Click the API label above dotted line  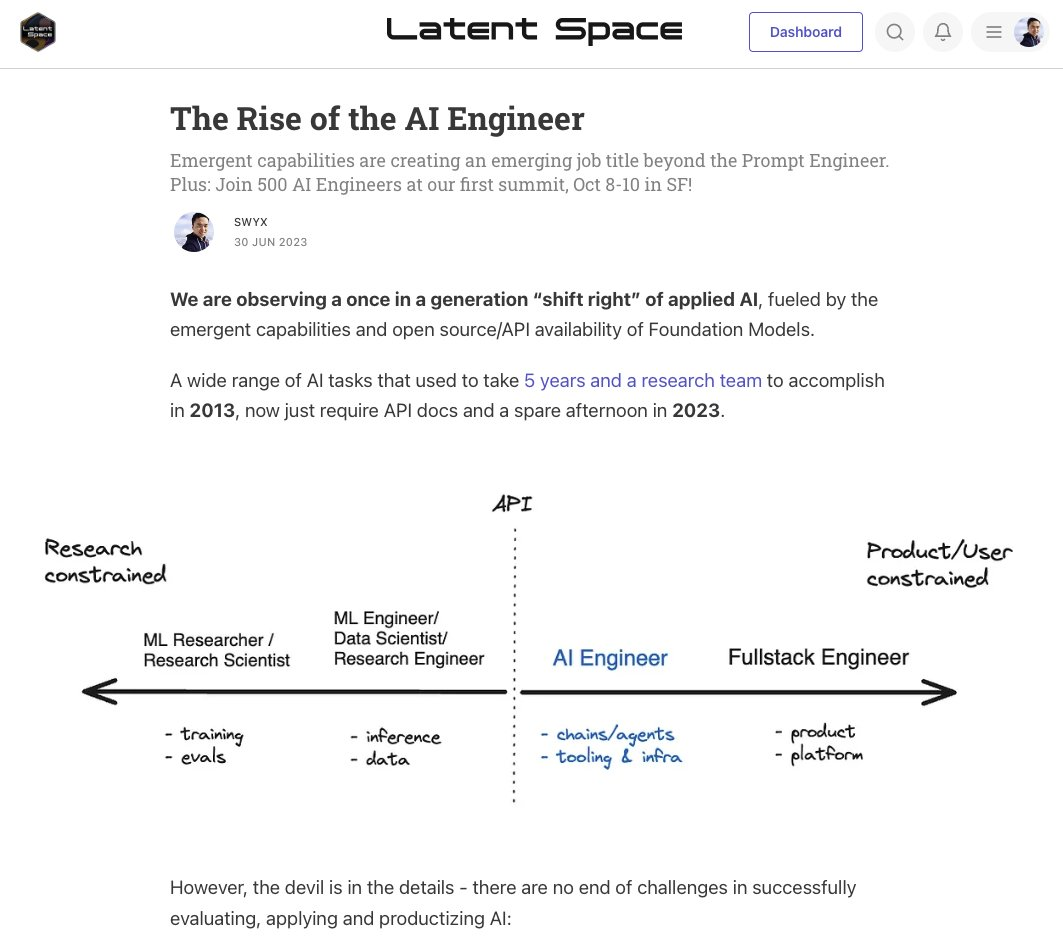point(513,504)
